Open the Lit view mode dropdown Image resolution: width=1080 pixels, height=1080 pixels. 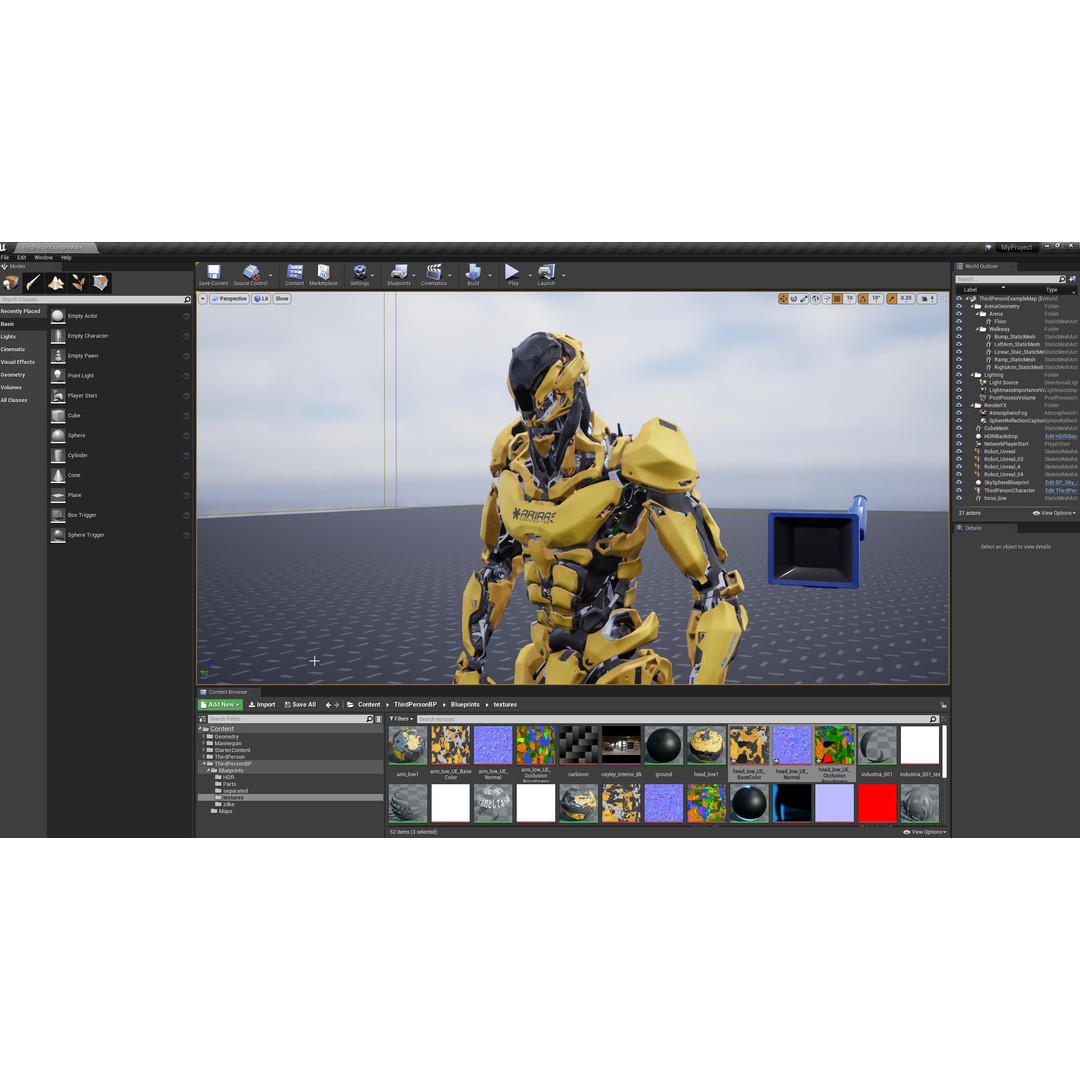point(261,299)
